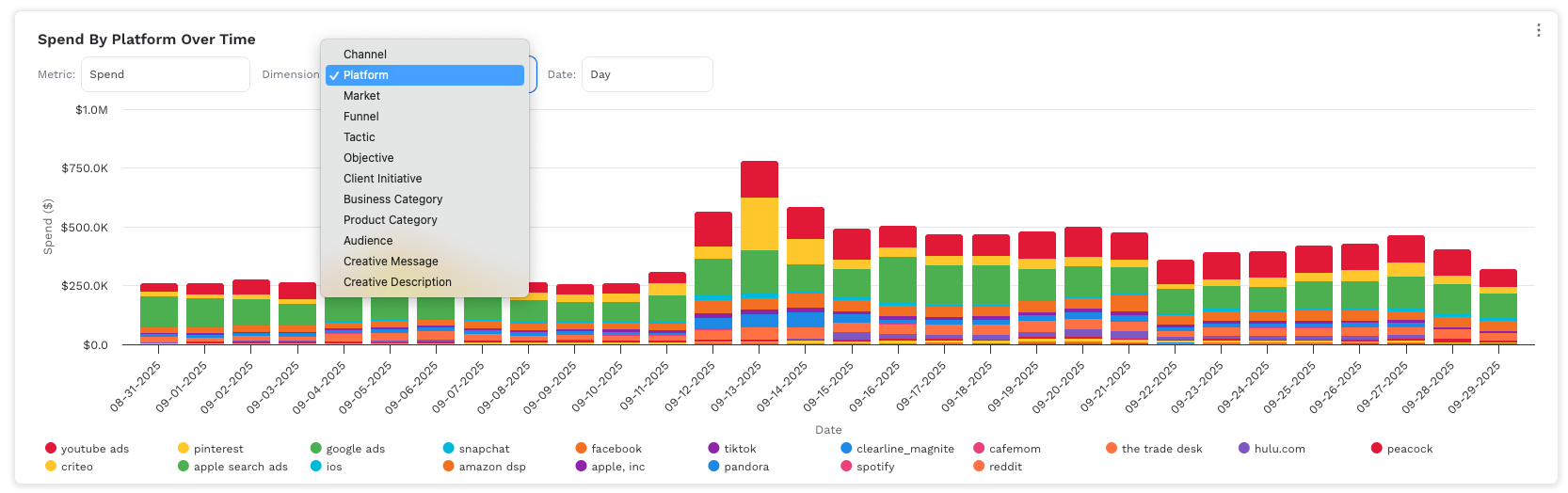This screenshot has height=493, width=1568.
Task: Pick Tactic from the dropdown list
Action: pyautogui.click(x=360, y=137)
